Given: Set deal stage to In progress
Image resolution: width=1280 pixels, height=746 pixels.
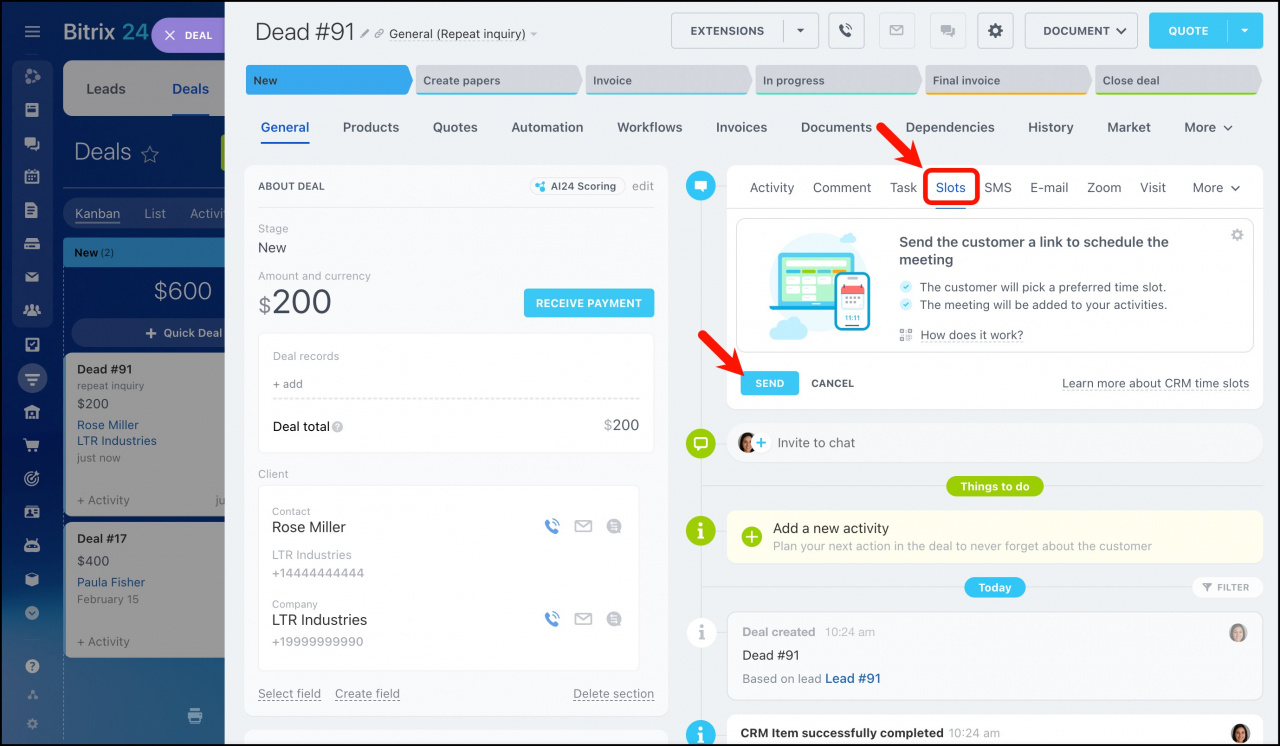Looking at the screenshot, I should point(837,80).
